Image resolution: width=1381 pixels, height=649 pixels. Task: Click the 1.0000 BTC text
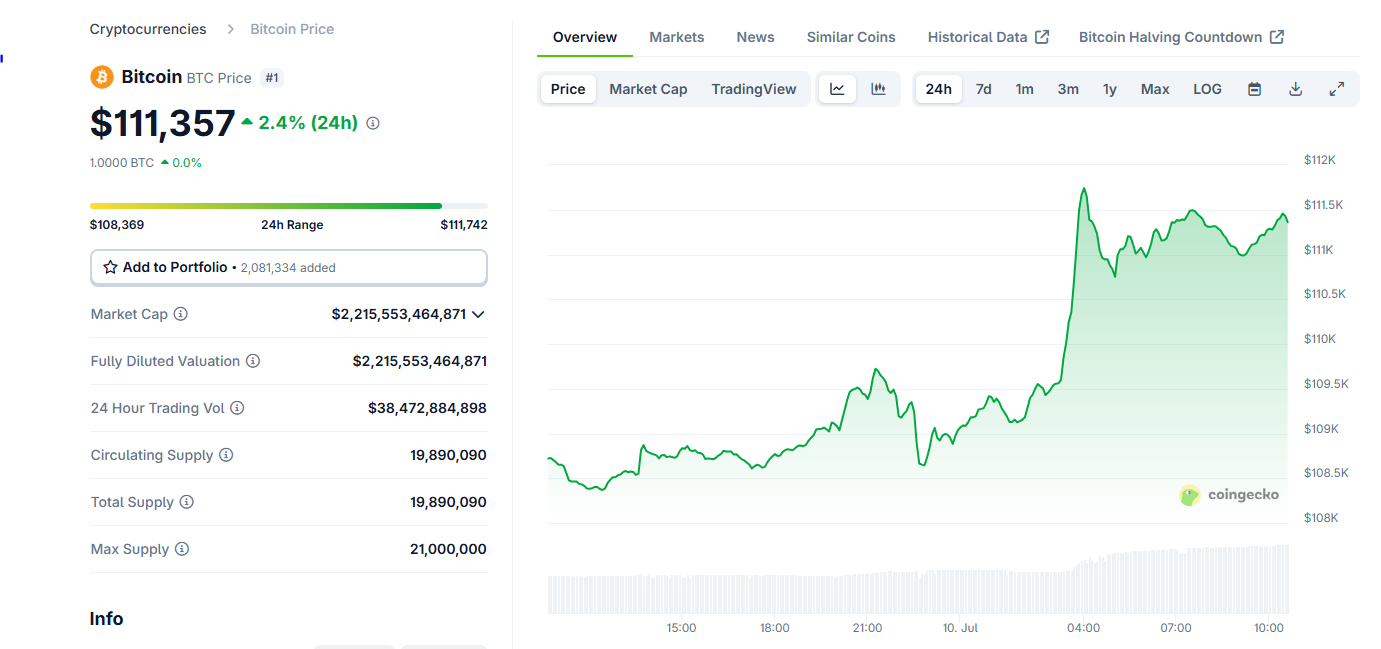[122, 162]
